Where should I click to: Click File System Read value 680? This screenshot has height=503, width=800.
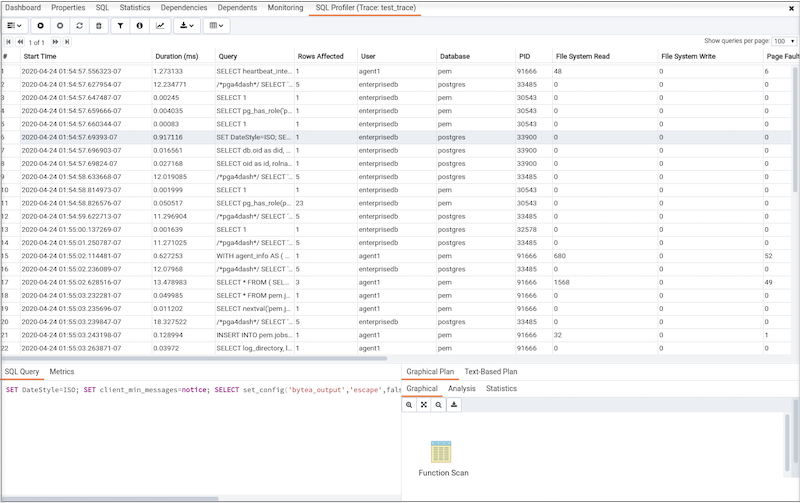pyautogui.click(x=559, y=256)
